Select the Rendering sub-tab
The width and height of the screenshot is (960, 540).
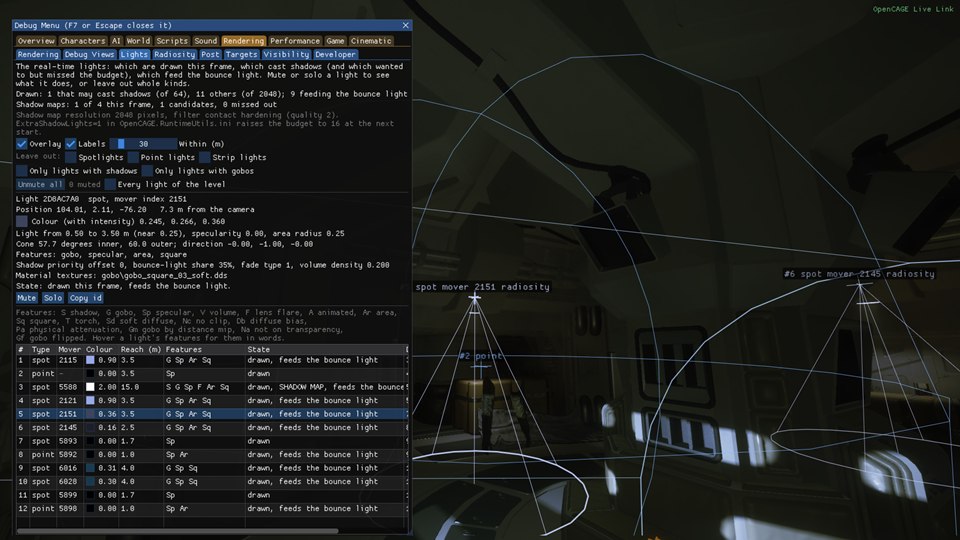pos(38,54)
